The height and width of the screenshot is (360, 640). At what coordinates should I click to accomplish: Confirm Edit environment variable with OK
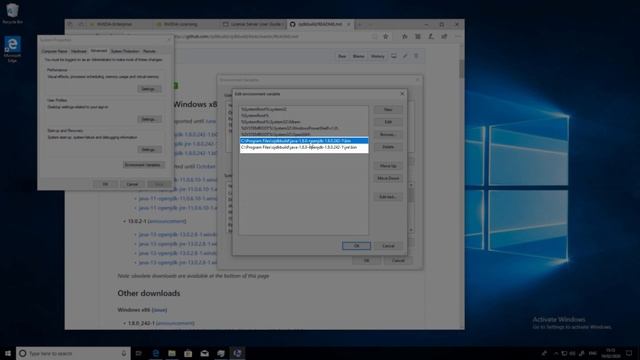[356, 246]
